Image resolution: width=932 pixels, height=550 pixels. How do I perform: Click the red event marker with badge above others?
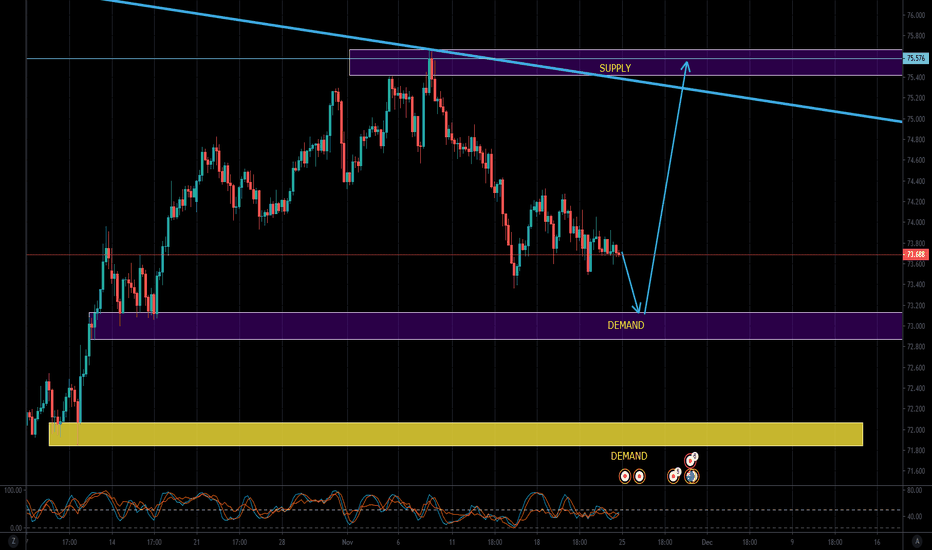point(690,460)
